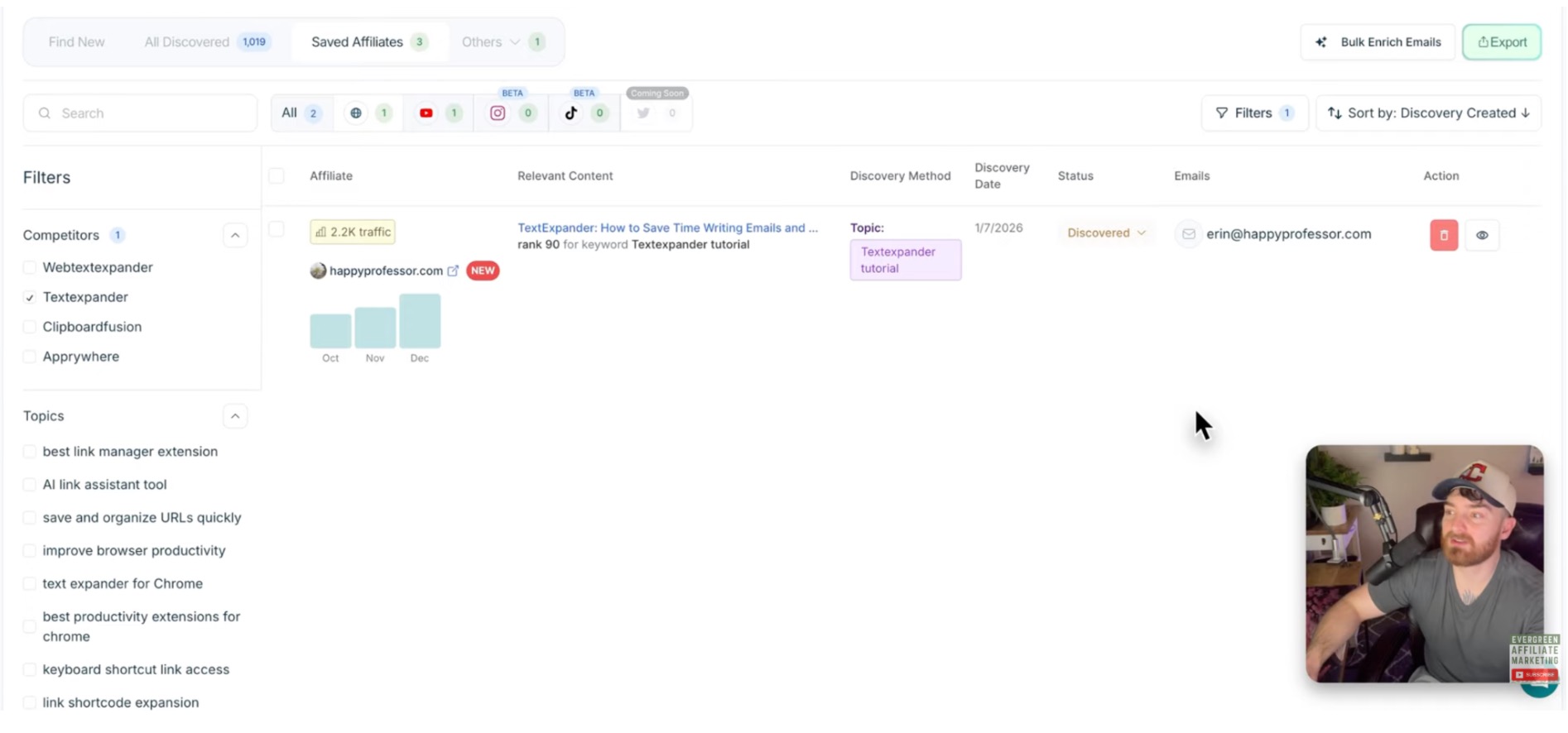Filter results by Instagram icon
Screen dimensions: 1568x733
point(498,113)
